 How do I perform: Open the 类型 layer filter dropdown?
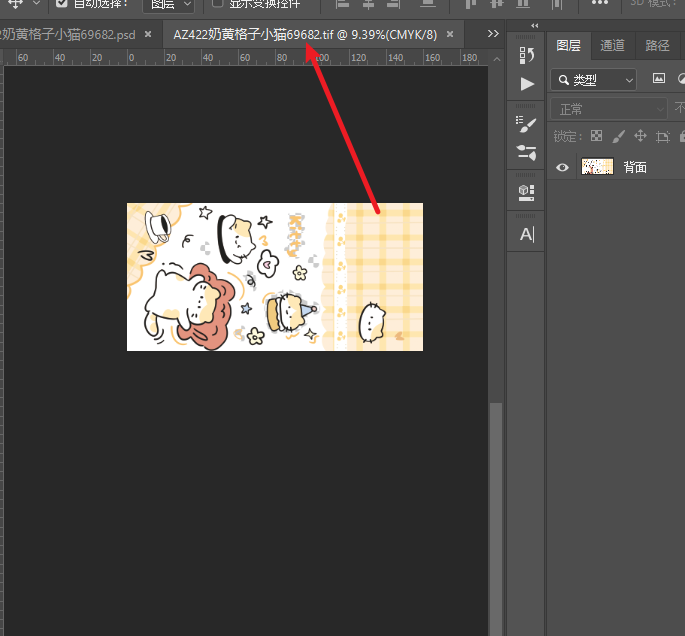(x=593, y=80)
